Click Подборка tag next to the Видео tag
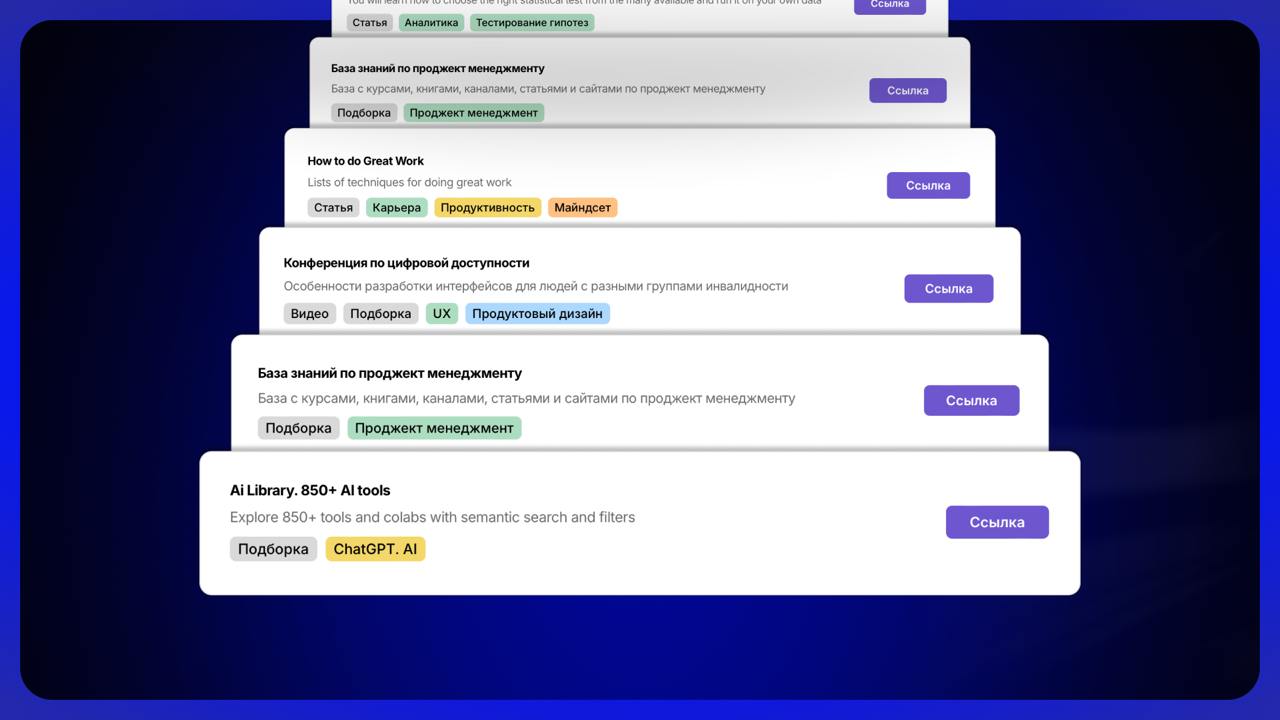The height and width of the screenshot is (720, 1280). tap(380, 313)
